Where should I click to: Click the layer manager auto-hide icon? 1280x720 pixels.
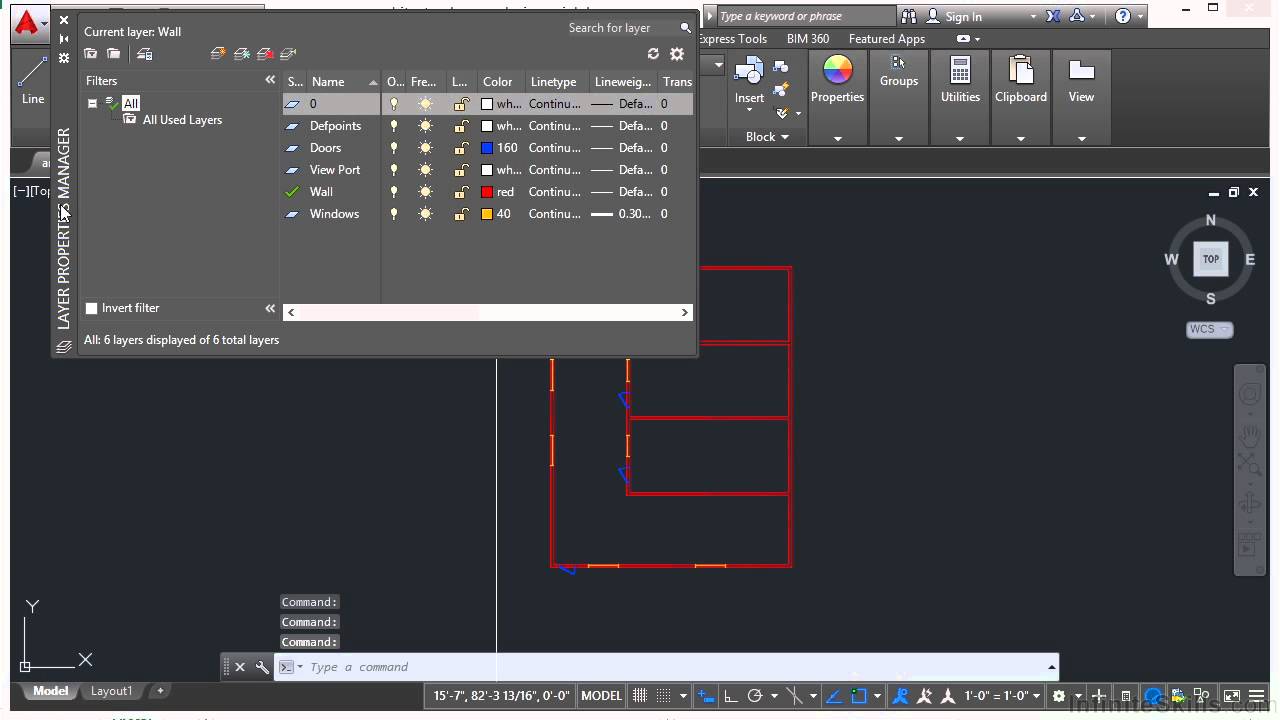(64, 39)
